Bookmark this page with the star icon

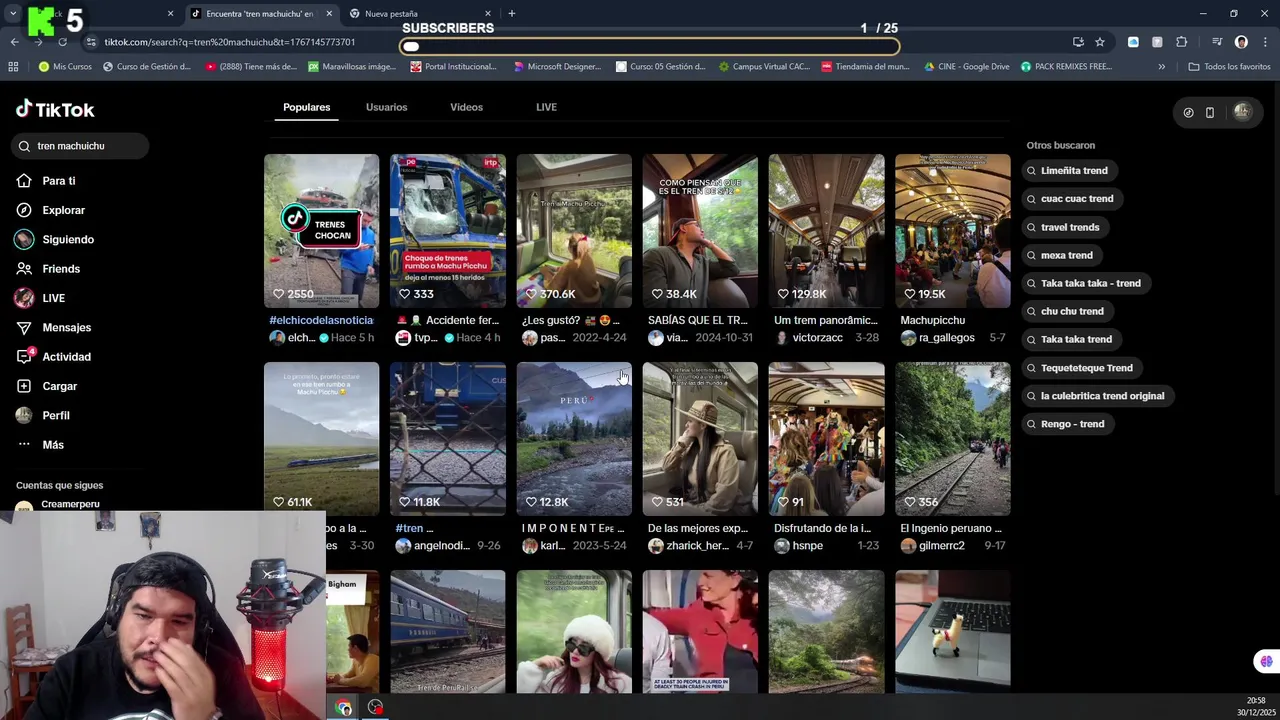[x=1100, y=42]
